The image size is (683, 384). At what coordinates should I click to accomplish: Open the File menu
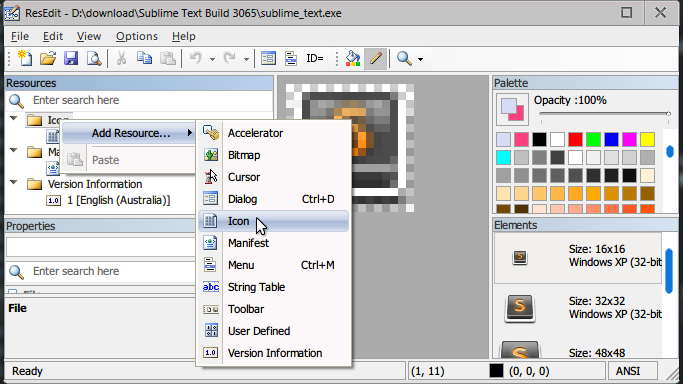point(20,36)
